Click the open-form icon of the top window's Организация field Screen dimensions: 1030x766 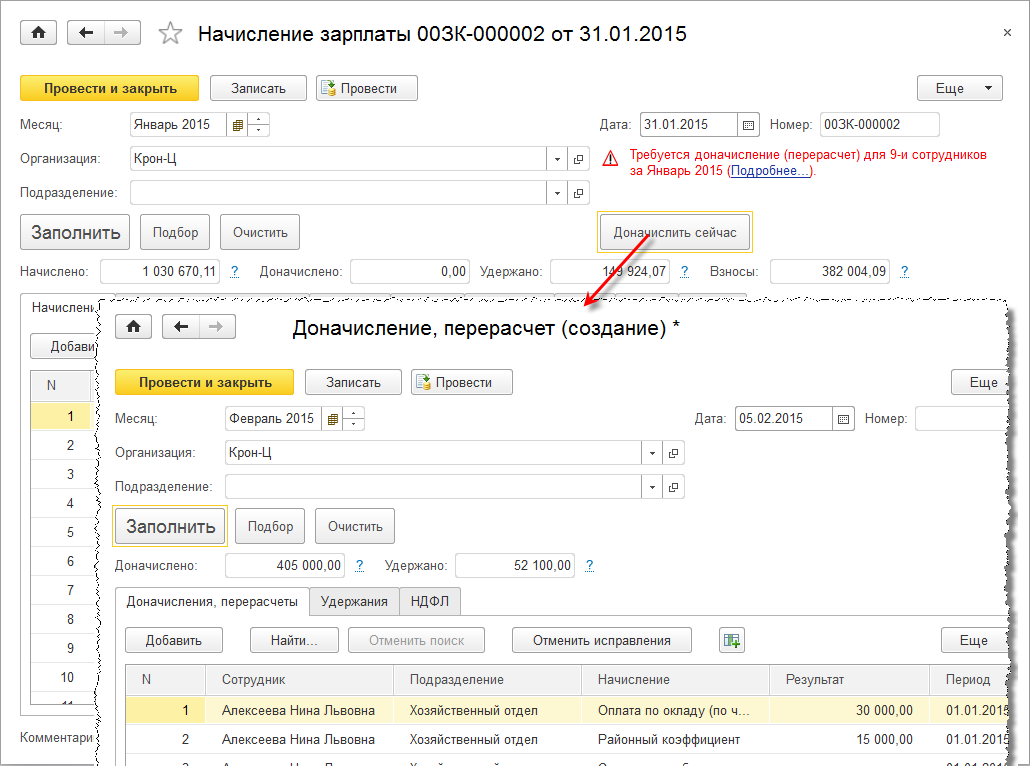tap(578, 159)
